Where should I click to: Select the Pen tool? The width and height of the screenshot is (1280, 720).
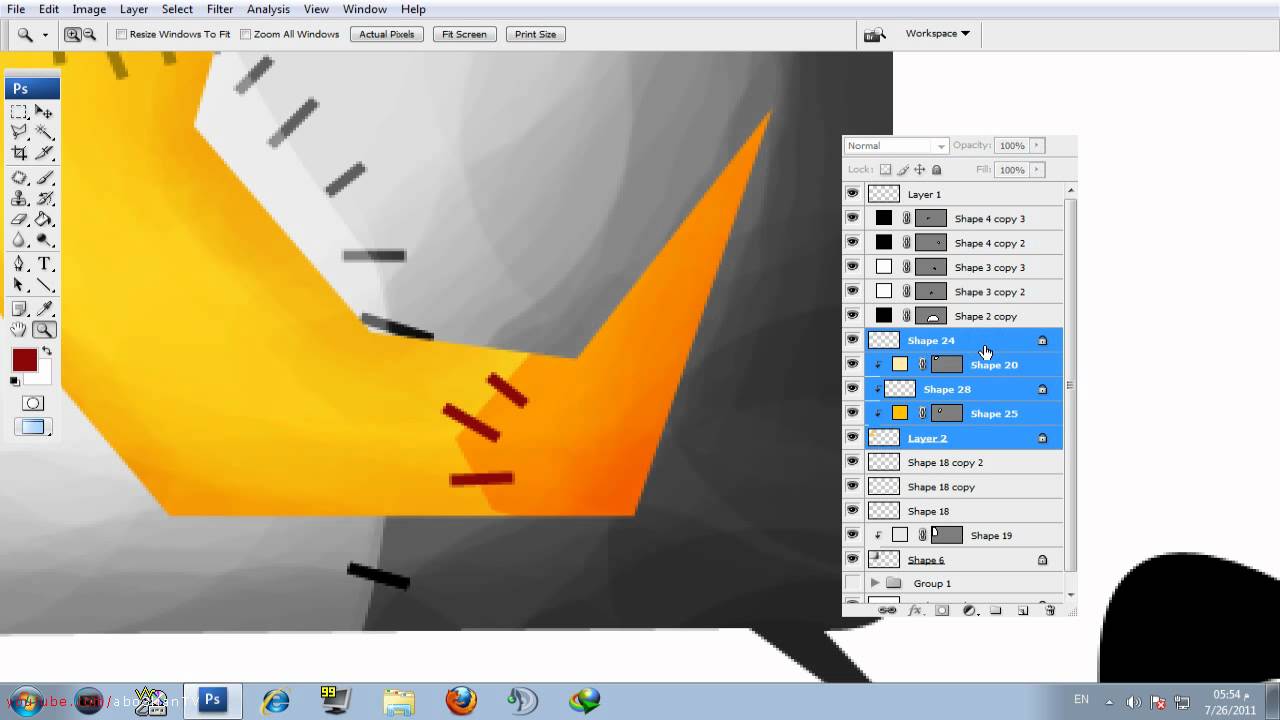click(19, 264)
